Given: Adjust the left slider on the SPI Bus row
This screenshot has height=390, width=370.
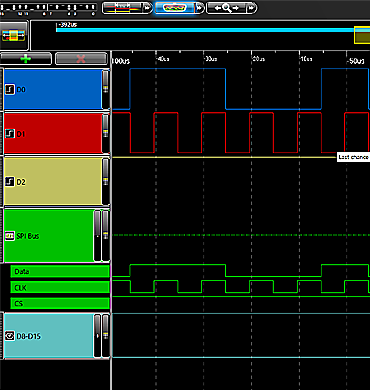Looking at the screenshot, I should pyautogui.click(x=97, y=236).
